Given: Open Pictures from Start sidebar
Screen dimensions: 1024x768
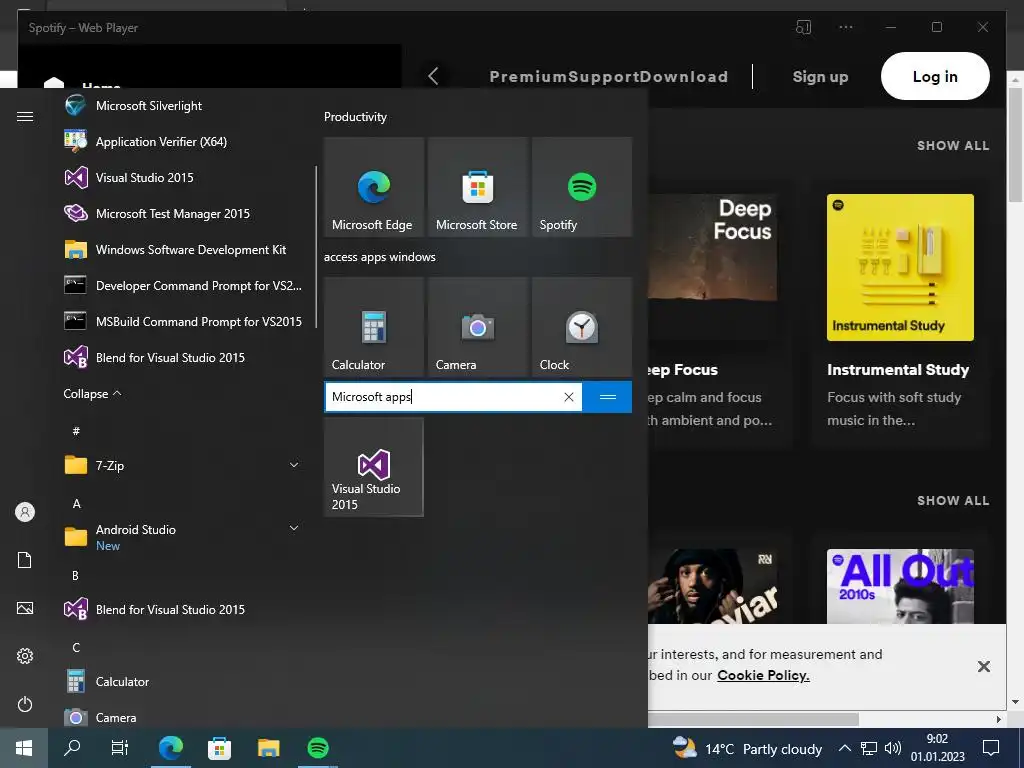Looking at the screenshot, I should pos(25,608).
